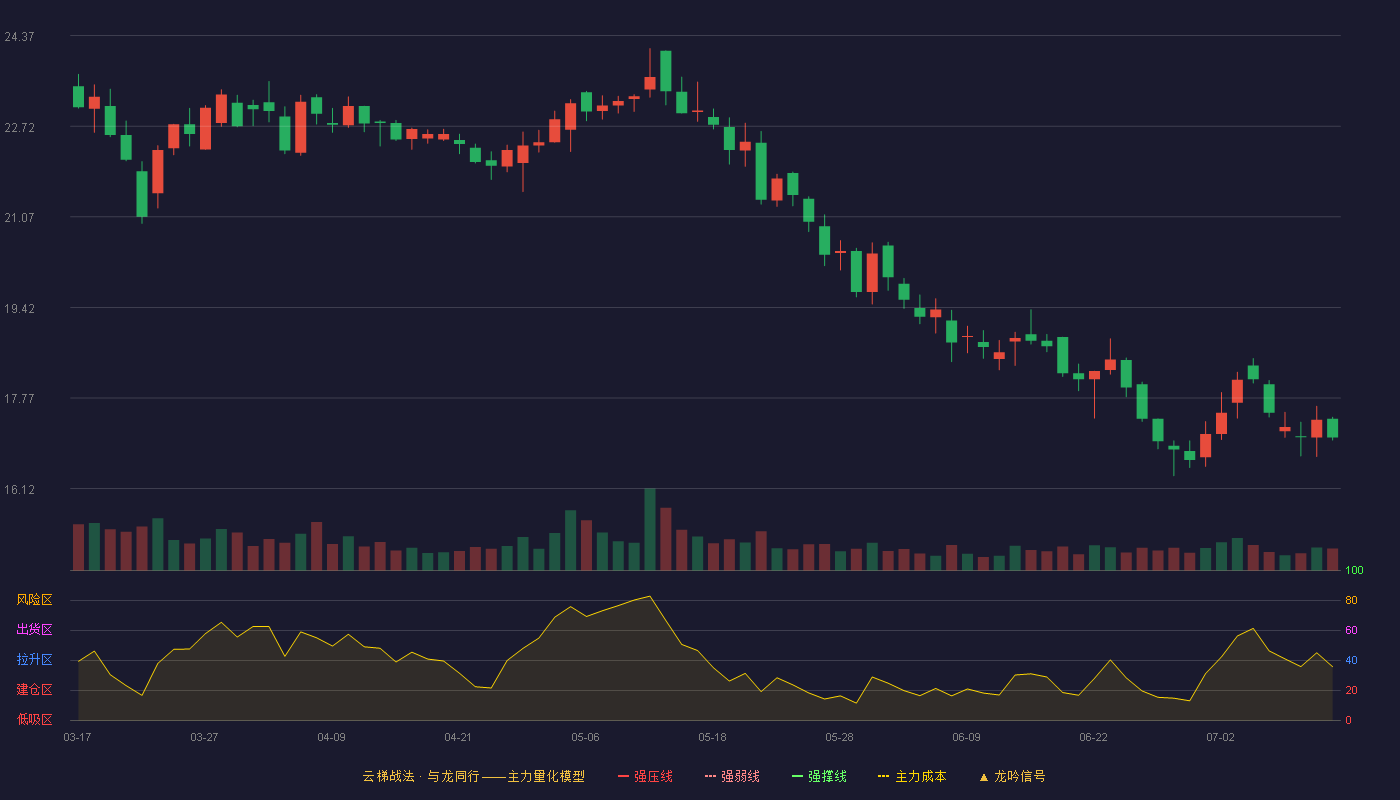Select the 05-06 date on the time axis

(x=585, y=737)
